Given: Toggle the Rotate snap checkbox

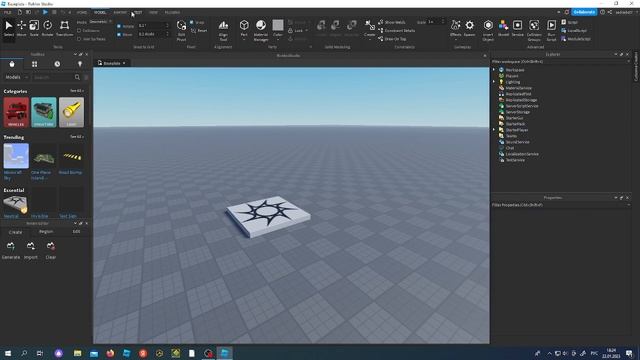Looking at the screenshot, I should point(119,26).
